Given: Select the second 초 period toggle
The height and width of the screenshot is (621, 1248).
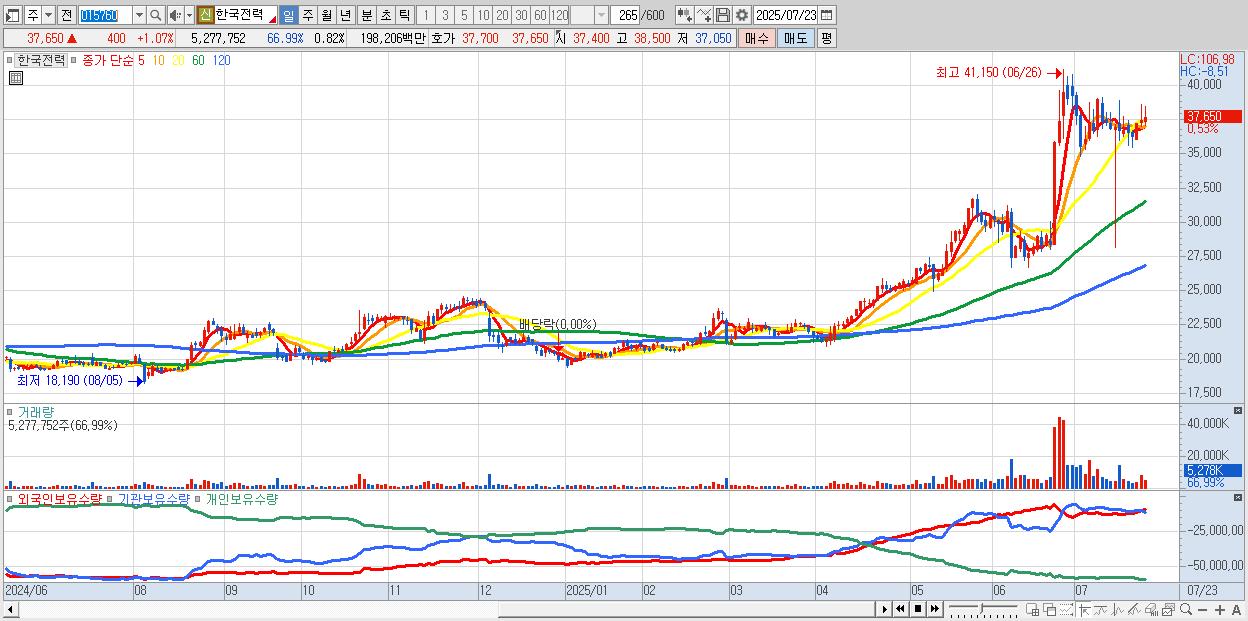Looking at the screenshot, I should (x=385, y=15).
